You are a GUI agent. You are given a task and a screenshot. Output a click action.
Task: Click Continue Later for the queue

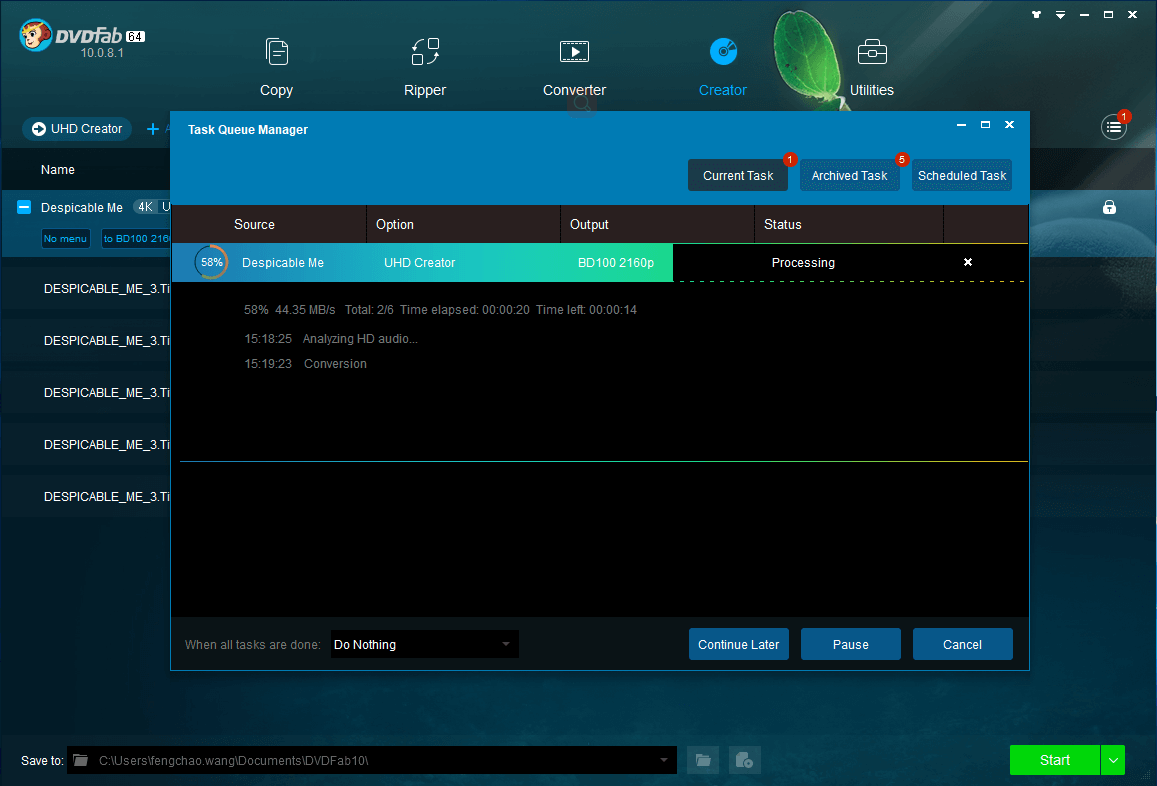[x=739, y=644]
